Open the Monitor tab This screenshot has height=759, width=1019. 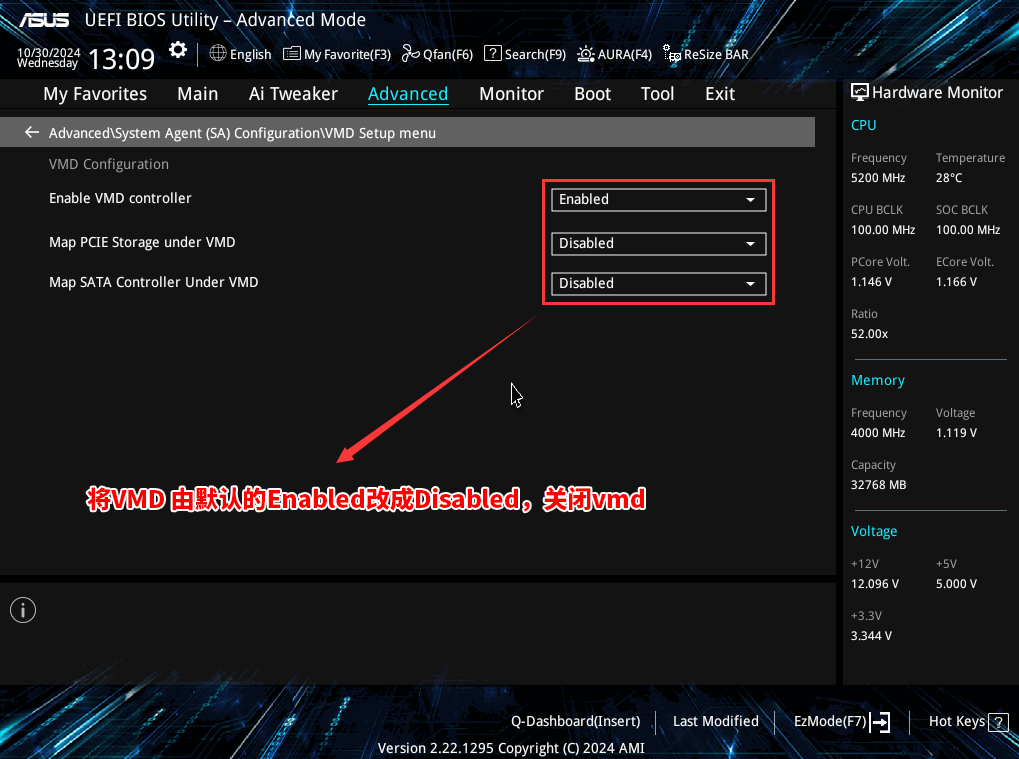(511, 94)
